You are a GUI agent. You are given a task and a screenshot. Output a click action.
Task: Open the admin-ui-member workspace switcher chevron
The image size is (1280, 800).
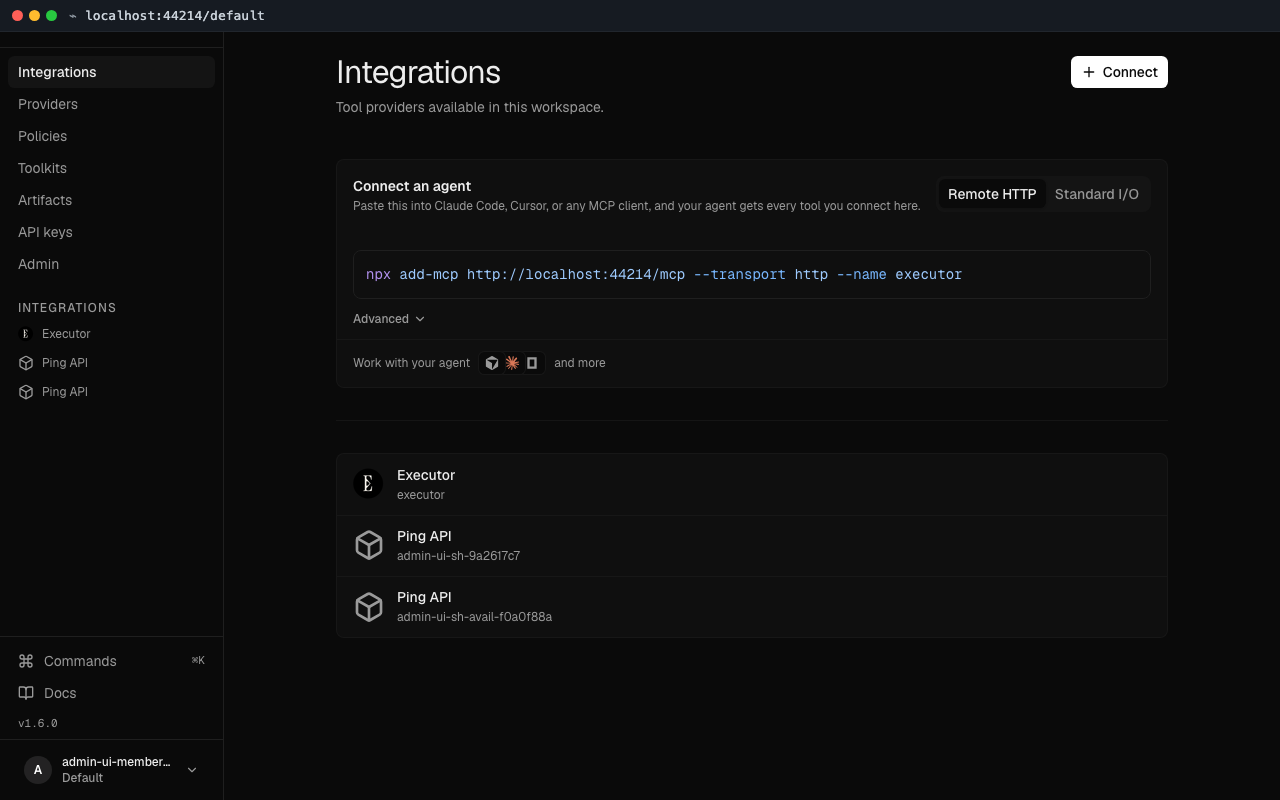tap(192, 770)
